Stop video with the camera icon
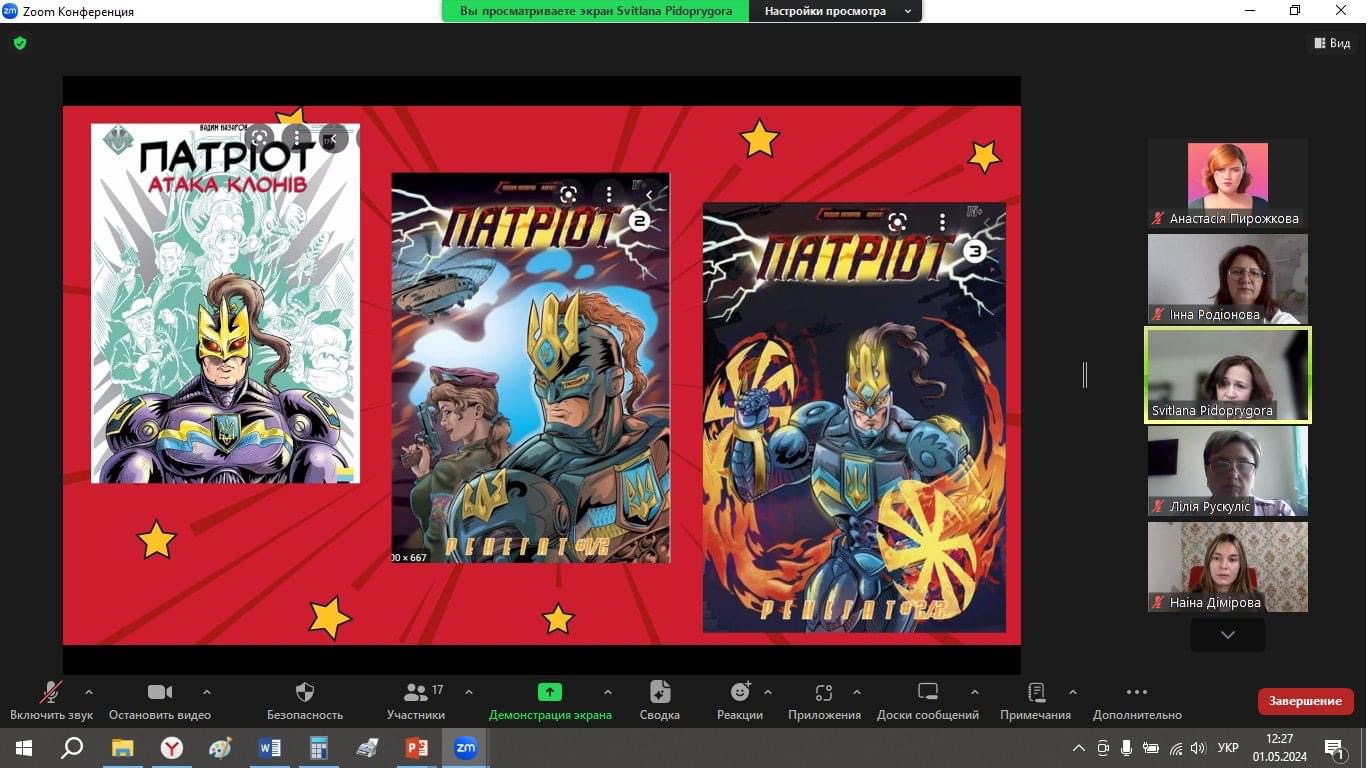1372x768 pixels. coord(160,692)
